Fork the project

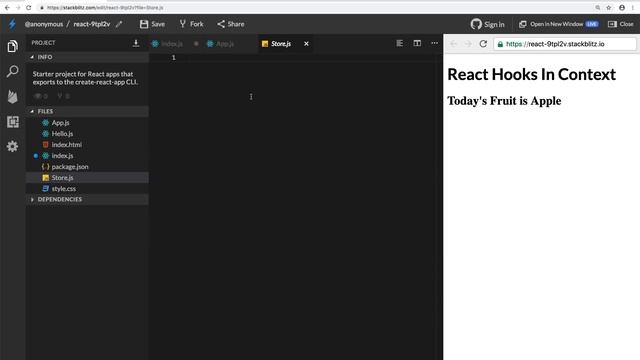[191, 24]
